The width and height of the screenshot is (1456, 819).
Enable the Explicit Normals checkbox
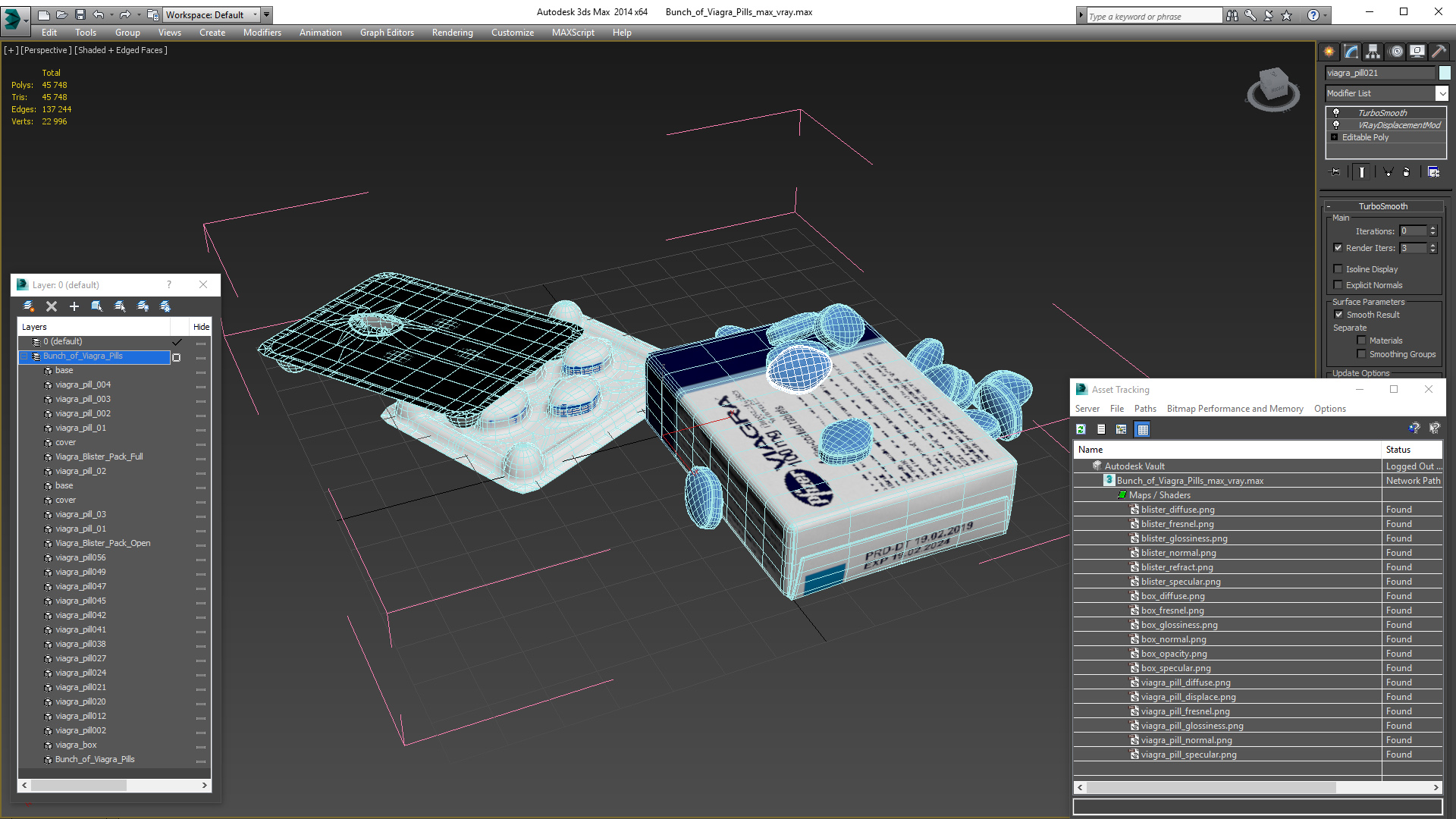[1338, 285]
